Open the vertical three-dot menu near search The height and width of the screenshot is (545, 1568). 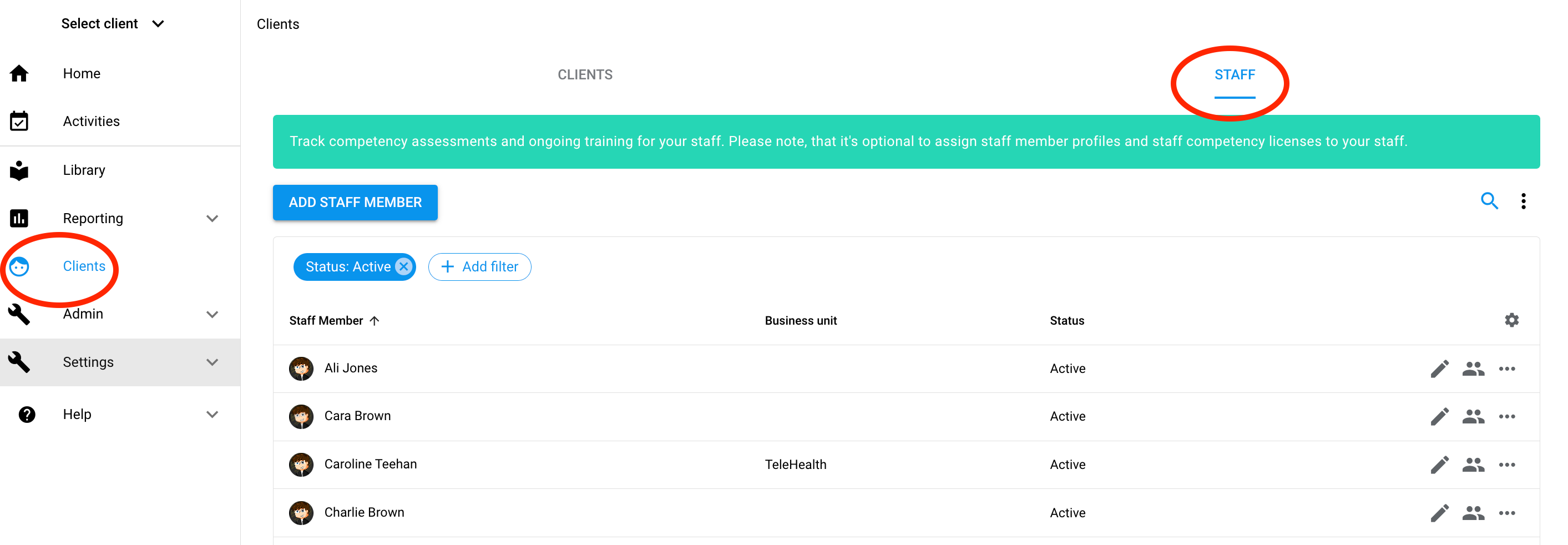point(1523,201)
